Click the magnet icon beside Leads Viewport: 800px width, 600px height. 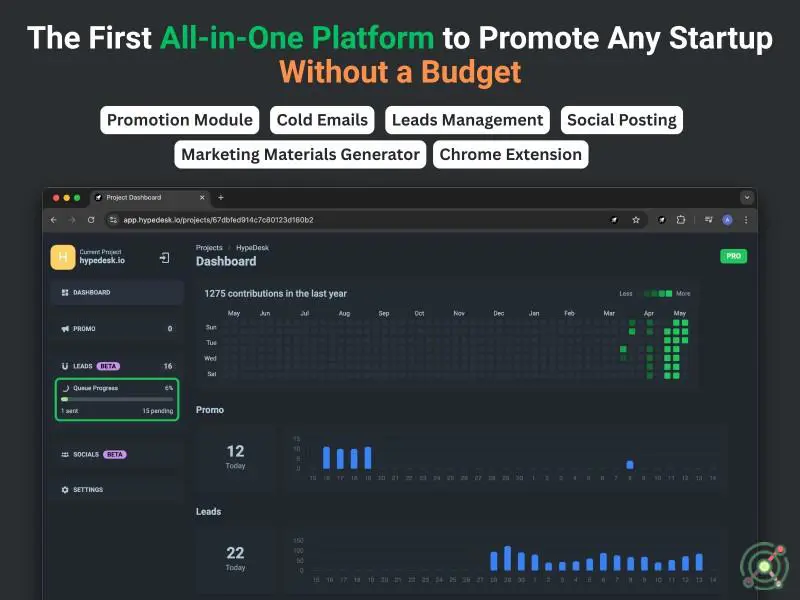[x=65, y=367]
